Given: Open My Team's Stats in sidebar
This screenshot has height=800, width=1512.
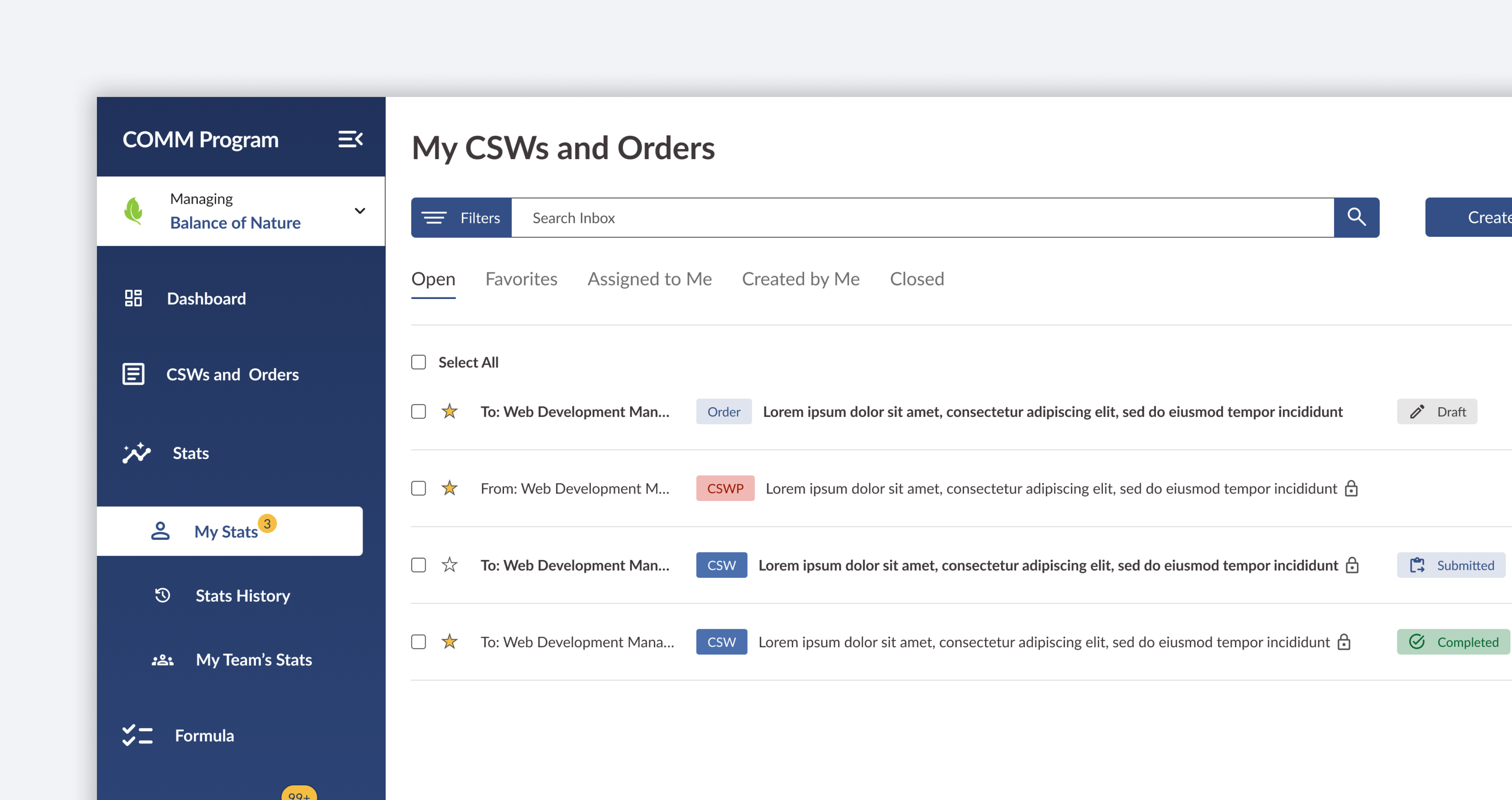Looking at the screenshot, I should 254,660.
